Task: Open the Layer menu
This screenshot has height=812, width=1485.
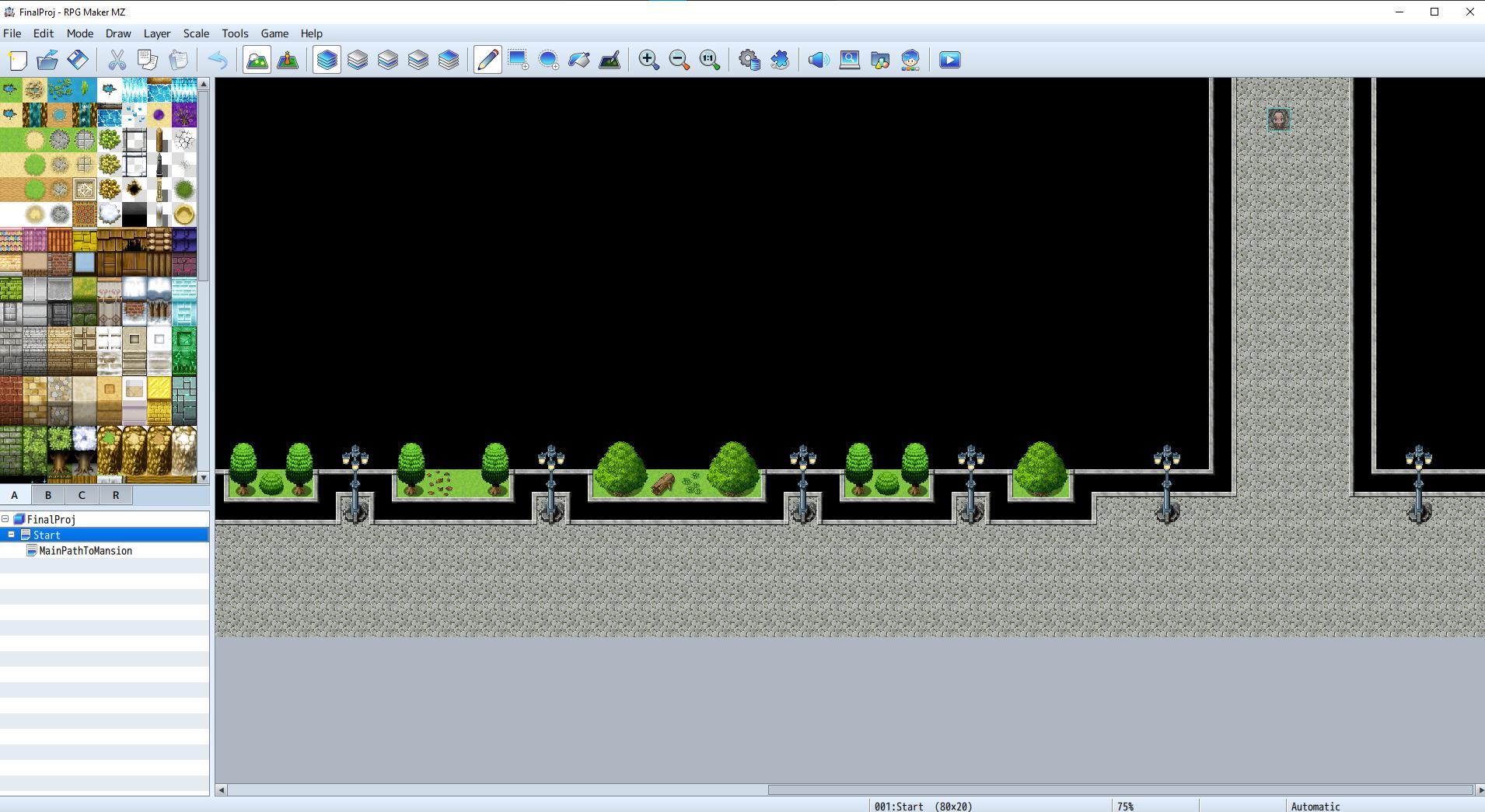Action: 156,33
